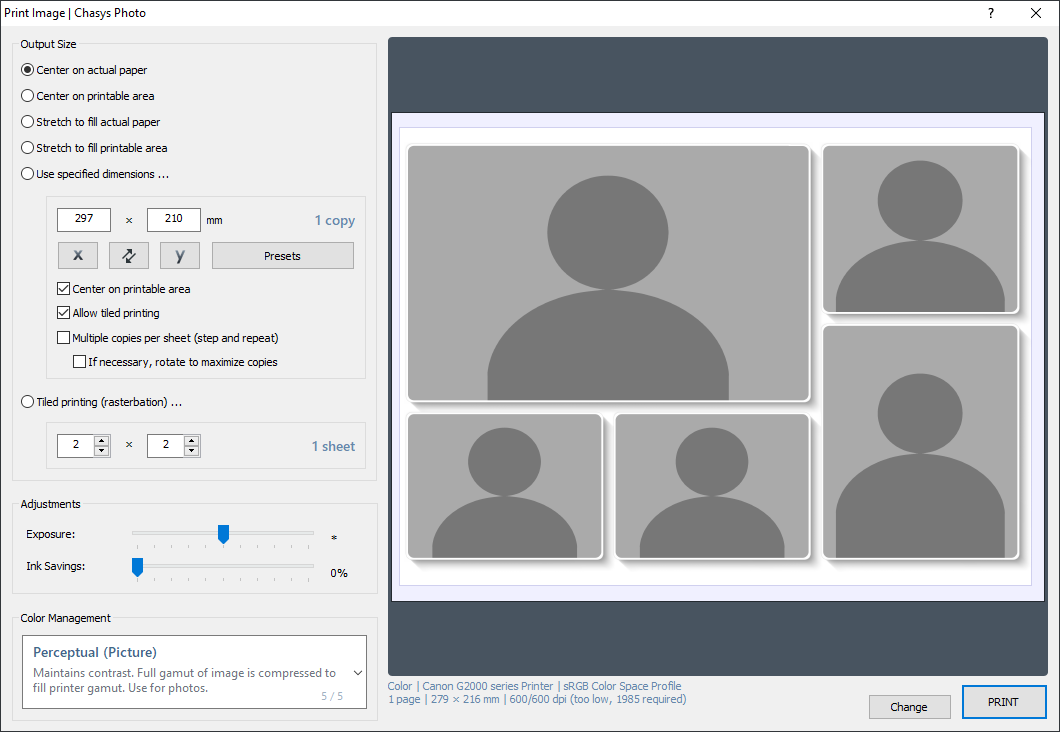Click the Ink Savings slider handle
Viewport: 1060px width, 732px height.
[138, 567]
